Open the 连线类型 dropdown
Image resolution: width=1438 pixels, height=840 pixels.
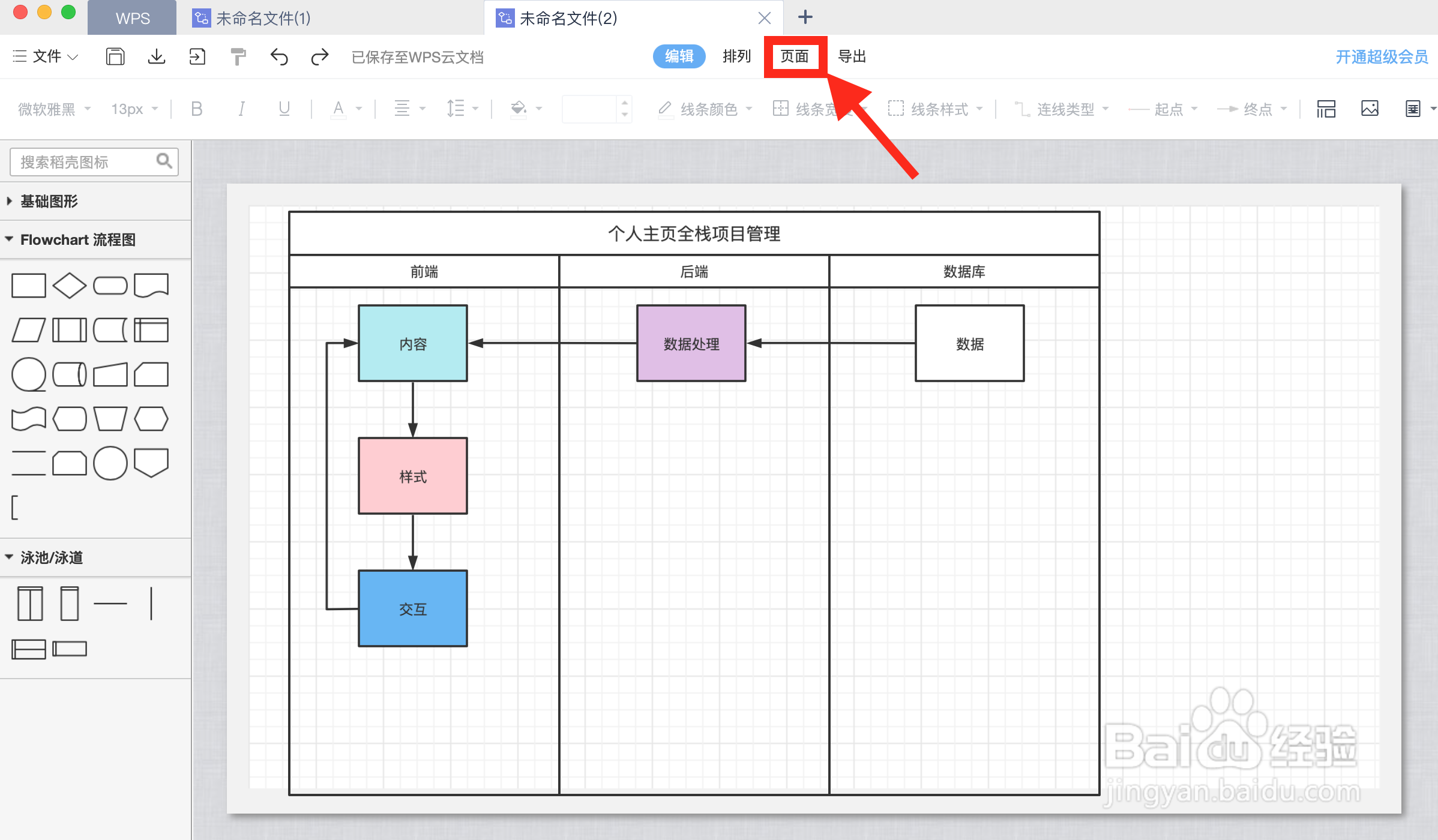pyautogui.click(x=1061, y=109)
